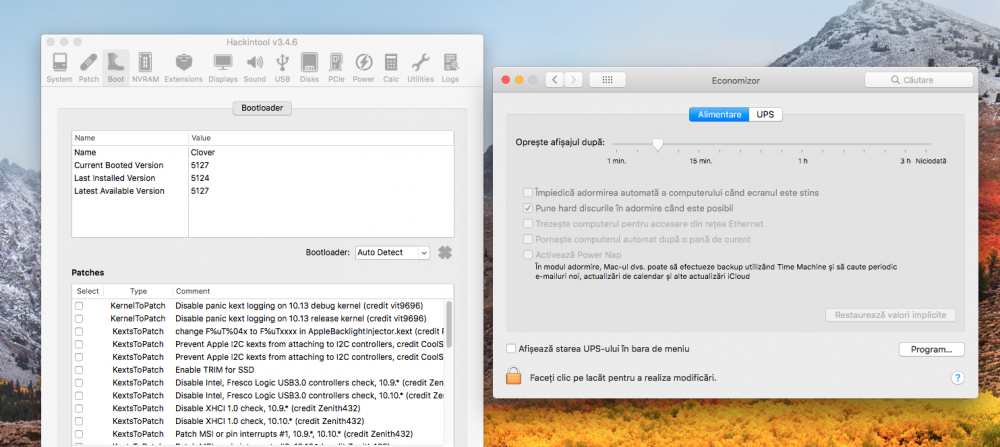This screenshot has width=1000, height=447.
Task: Toggle Împiedică adormirea automată a computerului checkbox
Action: pyautogui.click(x=527, y=193)
